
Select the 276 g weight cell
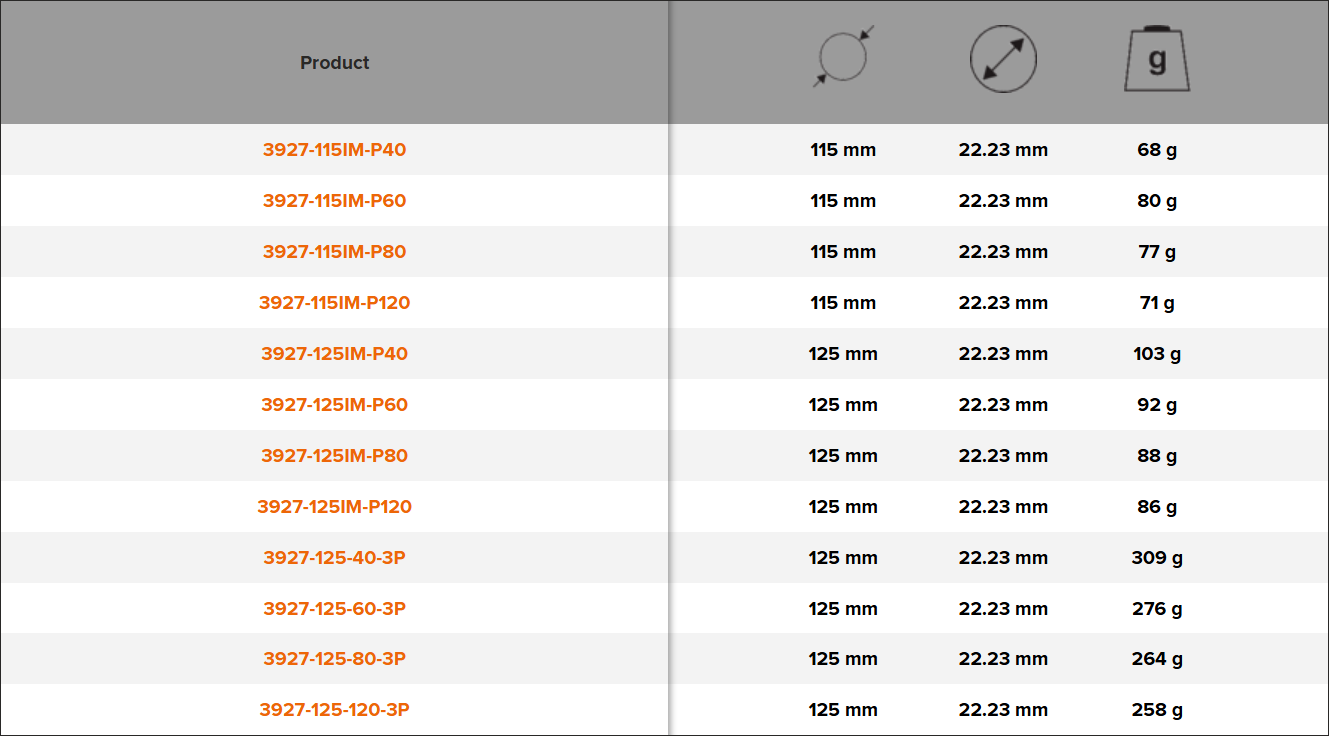point(1157,609)
